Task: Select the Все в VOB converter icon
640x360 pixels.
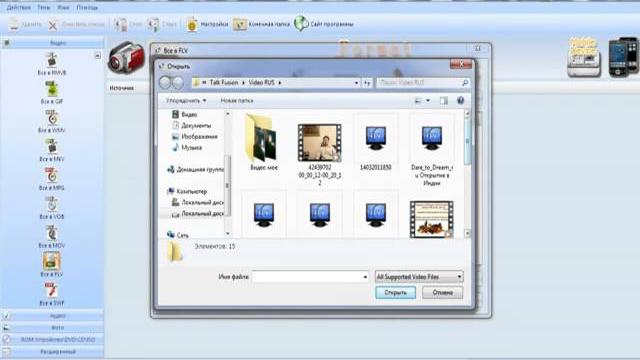Action: coord(51,204)
